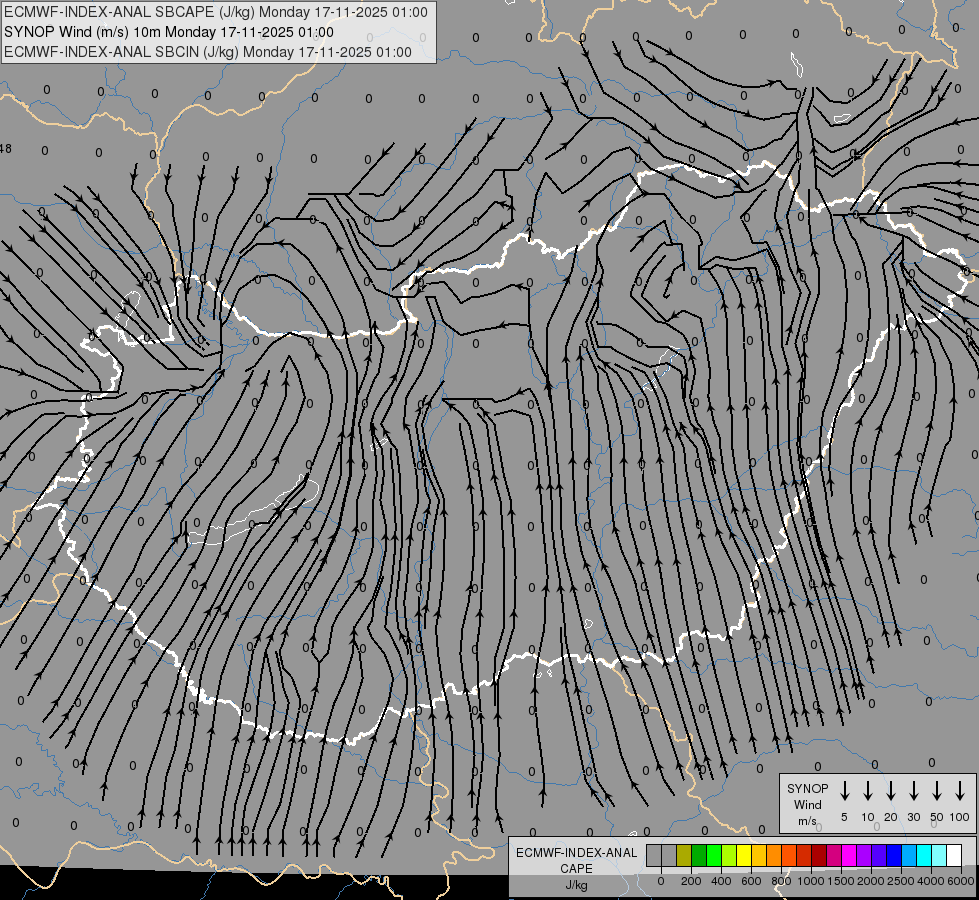Click the m/s unit in the wind legend

tap(807, 821)
